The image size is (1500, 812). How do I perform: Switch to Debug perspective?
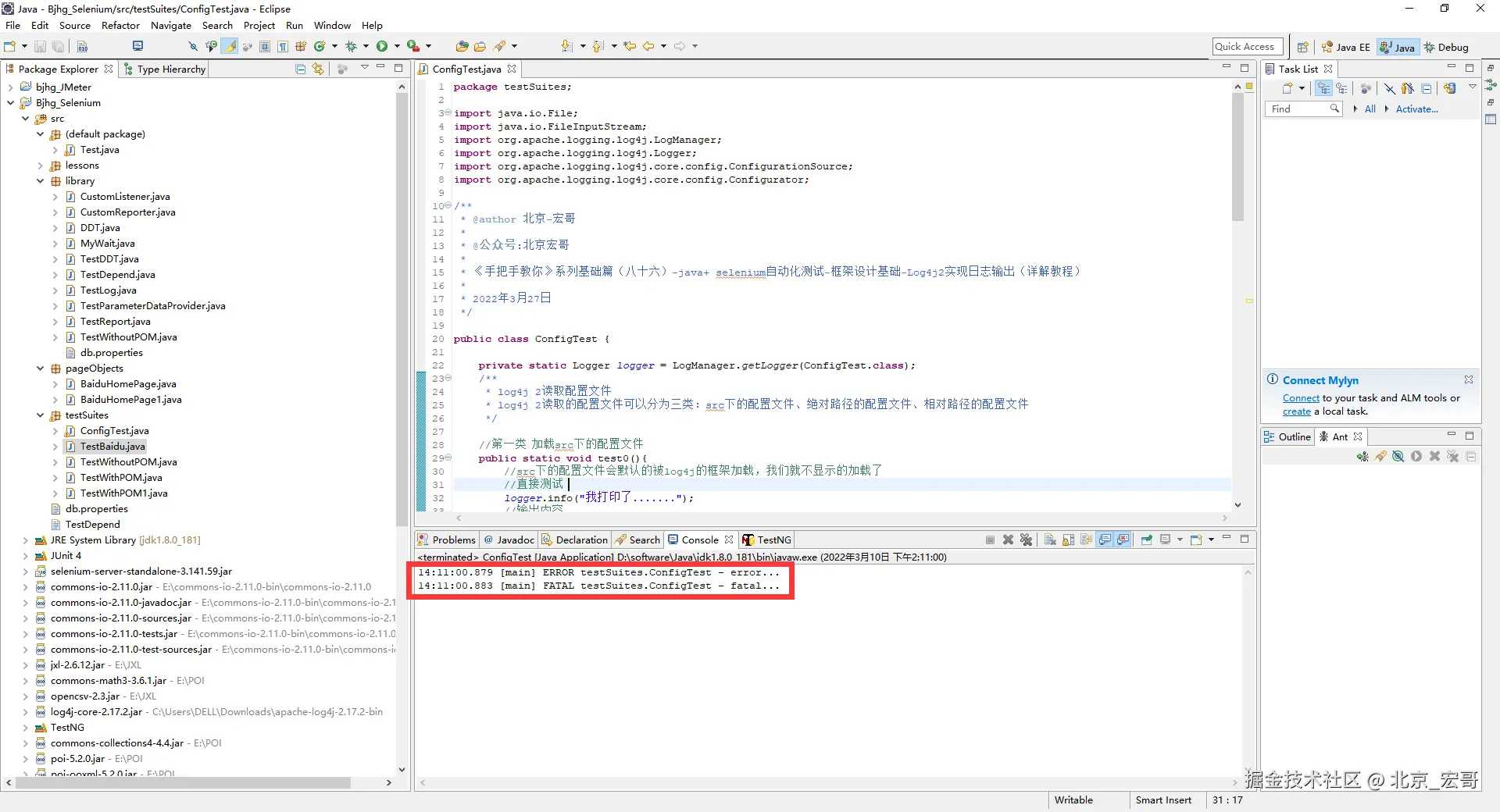tap(1446, 47)
